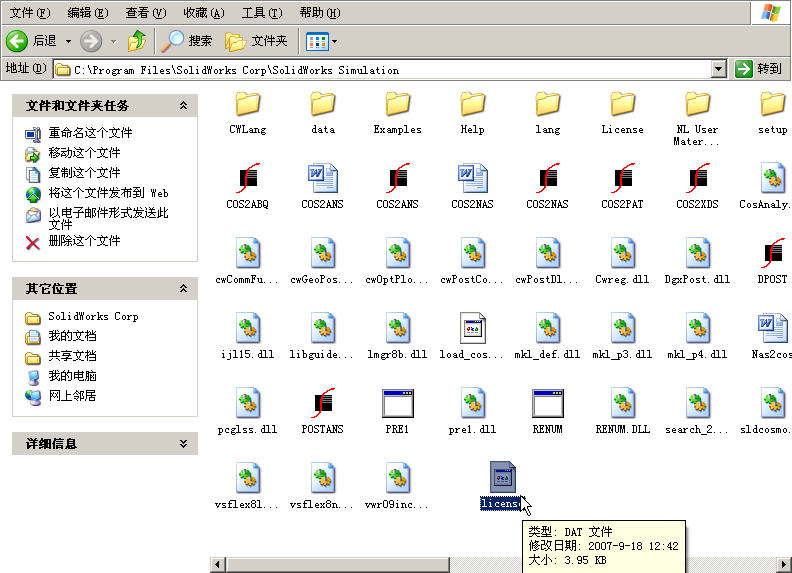Go up one folder level

136,41
